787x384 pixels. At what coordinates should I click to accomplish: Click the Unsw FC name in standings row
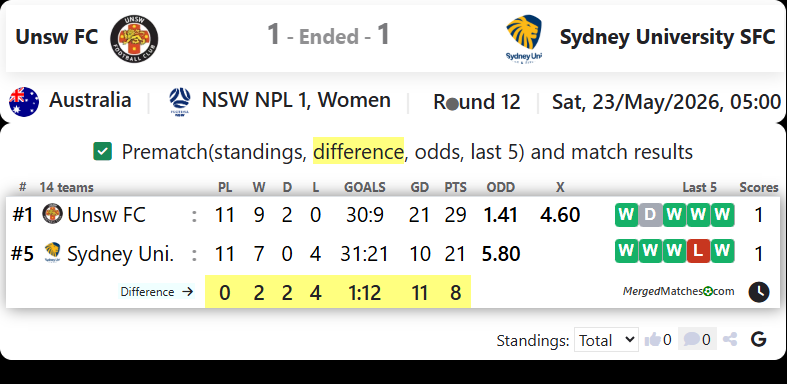point(106,215)
